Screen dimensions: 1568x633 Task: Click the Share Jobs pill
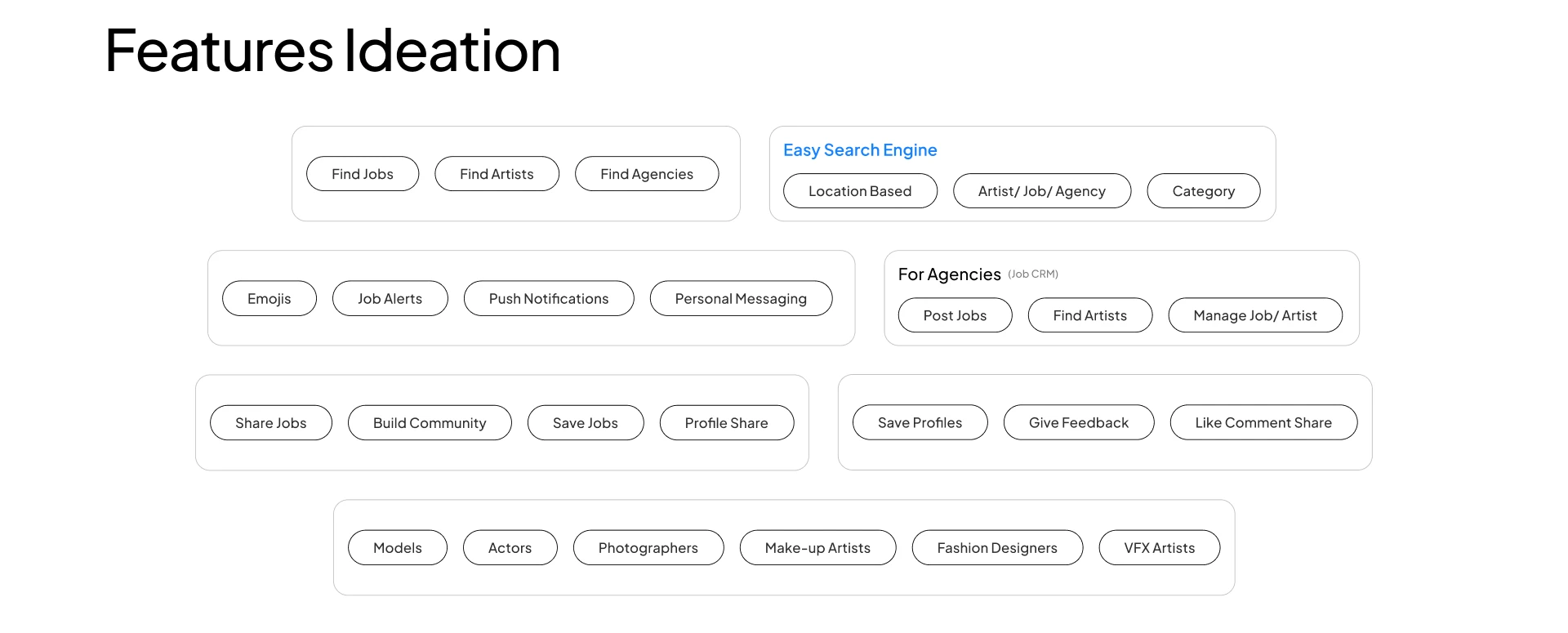point(271,423)
